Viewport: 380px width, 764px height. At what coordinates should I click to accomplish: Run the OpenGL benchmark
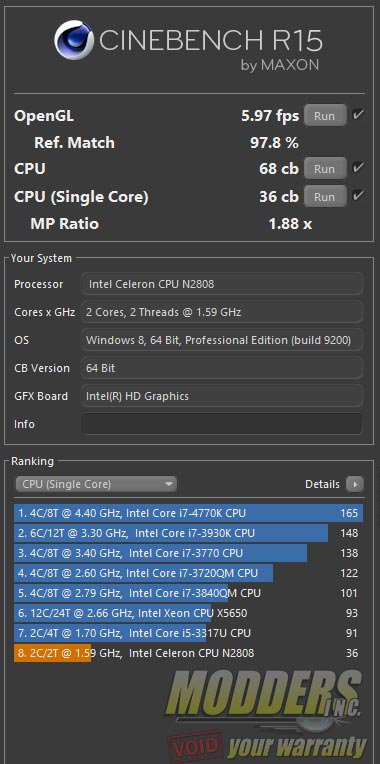(325, 115)
